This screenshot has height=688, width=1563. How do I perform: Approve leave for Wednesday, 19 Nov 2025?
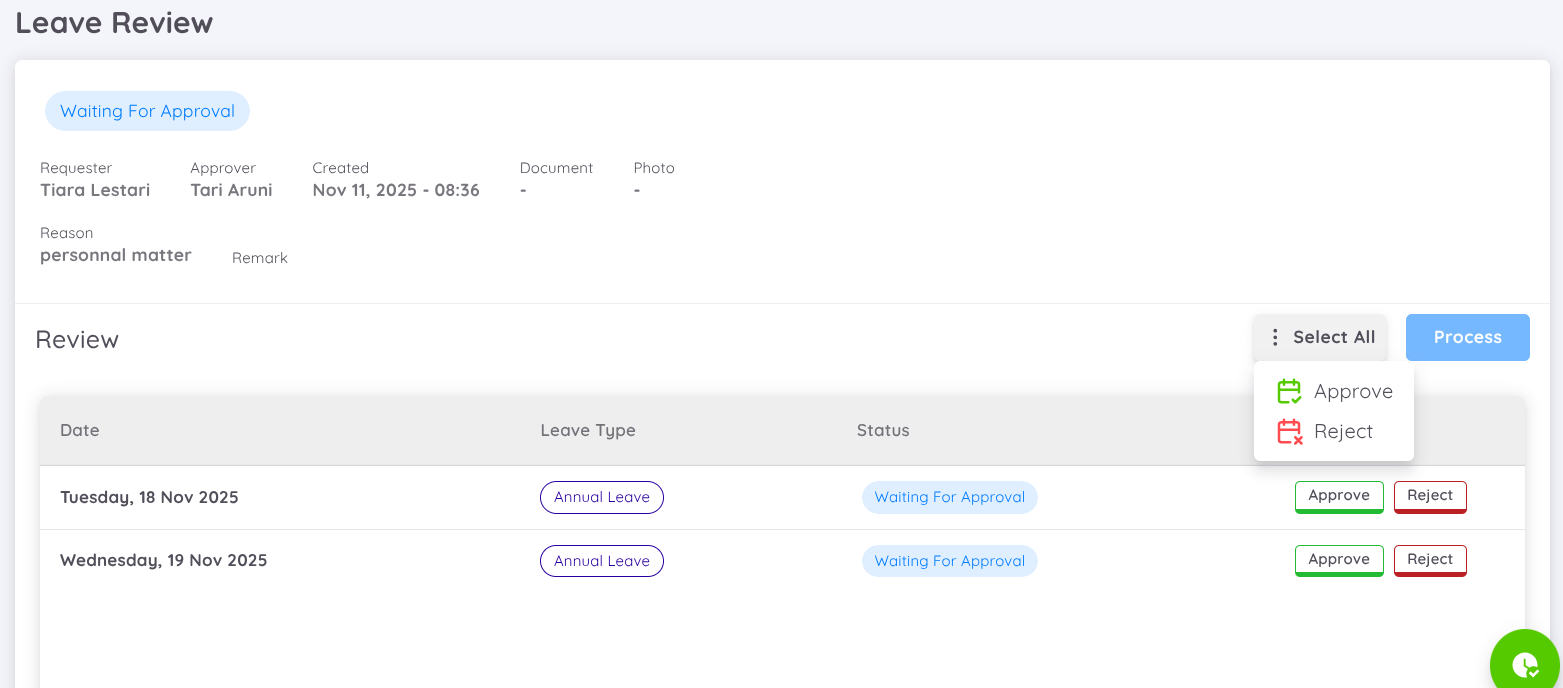[1339, 560]
